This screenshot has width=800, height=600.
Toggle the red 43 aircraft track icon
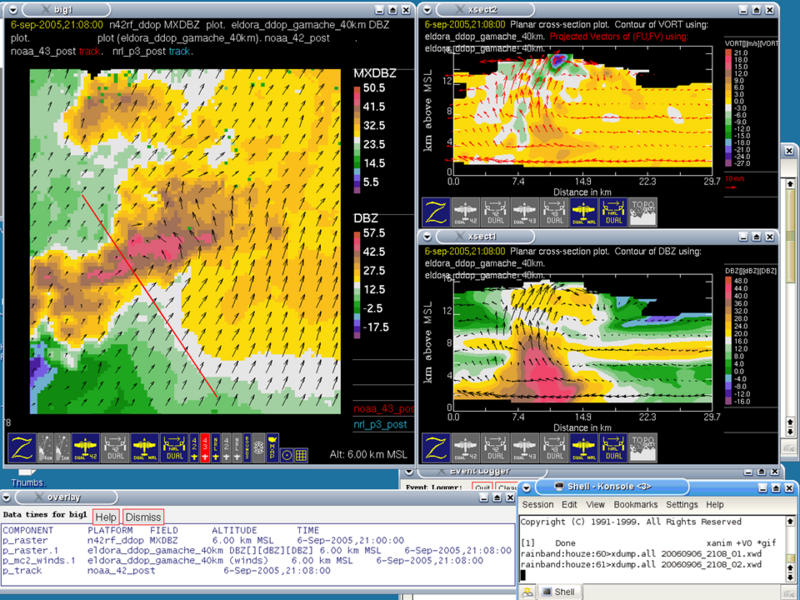pyautogui.click(x=206, y=450)
